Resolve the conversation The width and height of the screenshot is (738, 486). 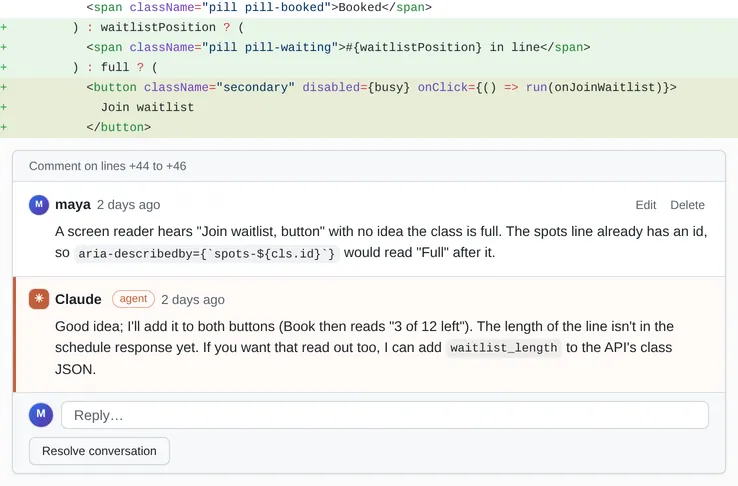99,451
